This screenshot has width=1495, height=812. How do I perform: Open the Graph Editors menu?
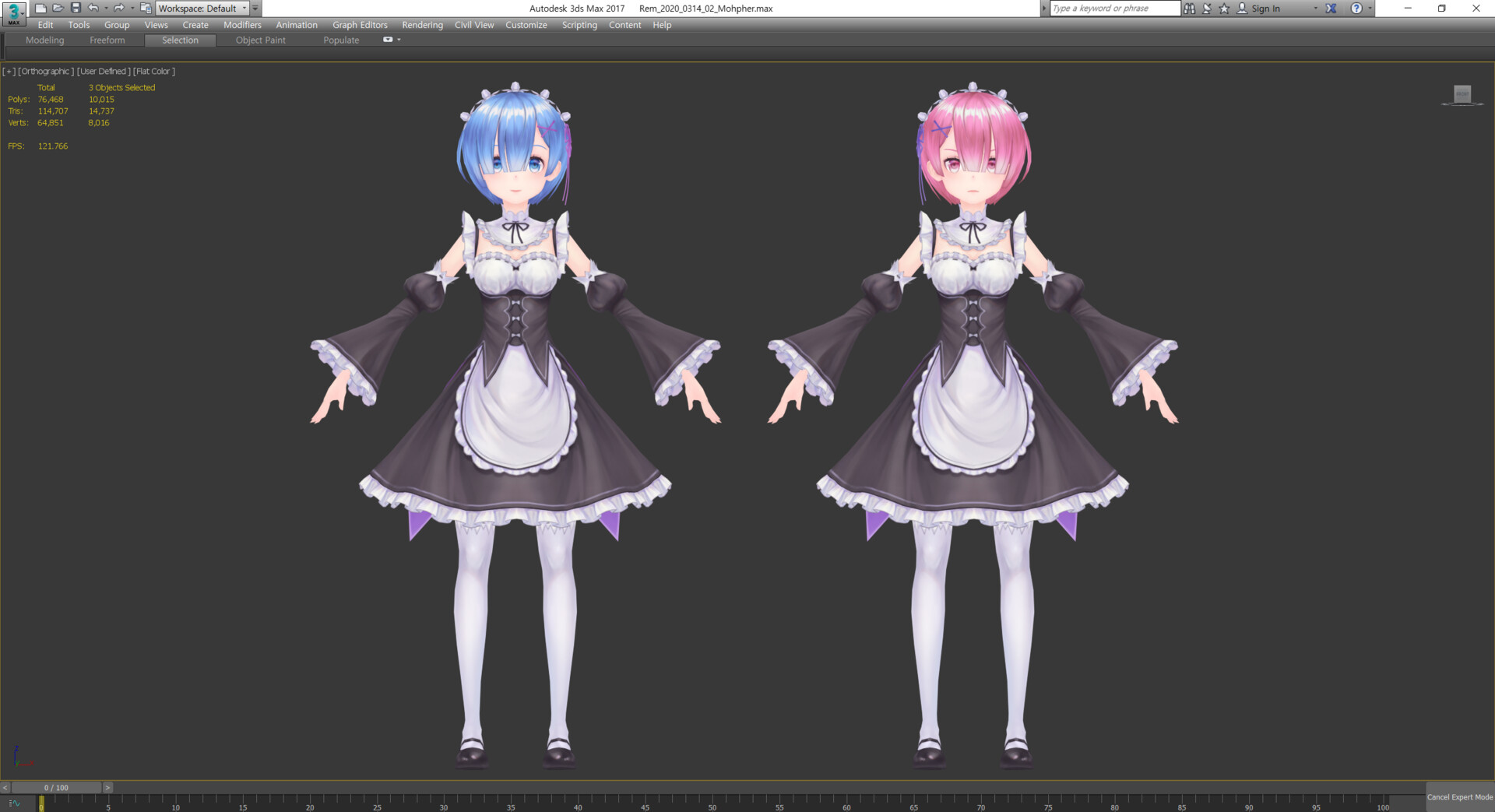(x=360, y=25)
